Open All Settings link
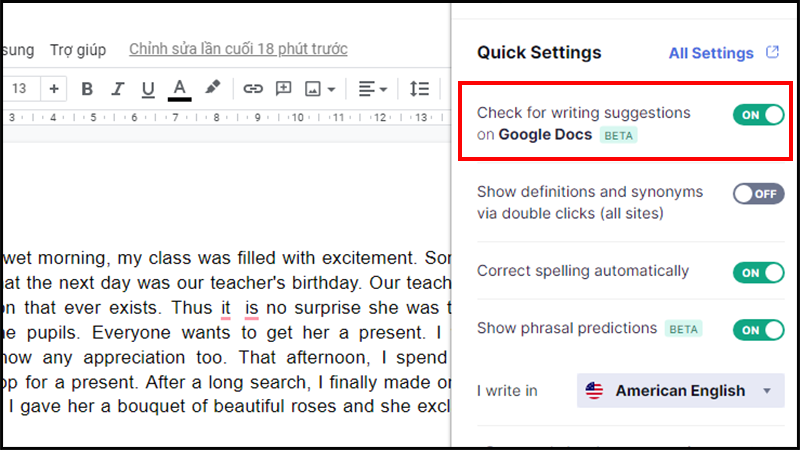The height and width of the screenshot is (450, 800). [x=711, y=53]
